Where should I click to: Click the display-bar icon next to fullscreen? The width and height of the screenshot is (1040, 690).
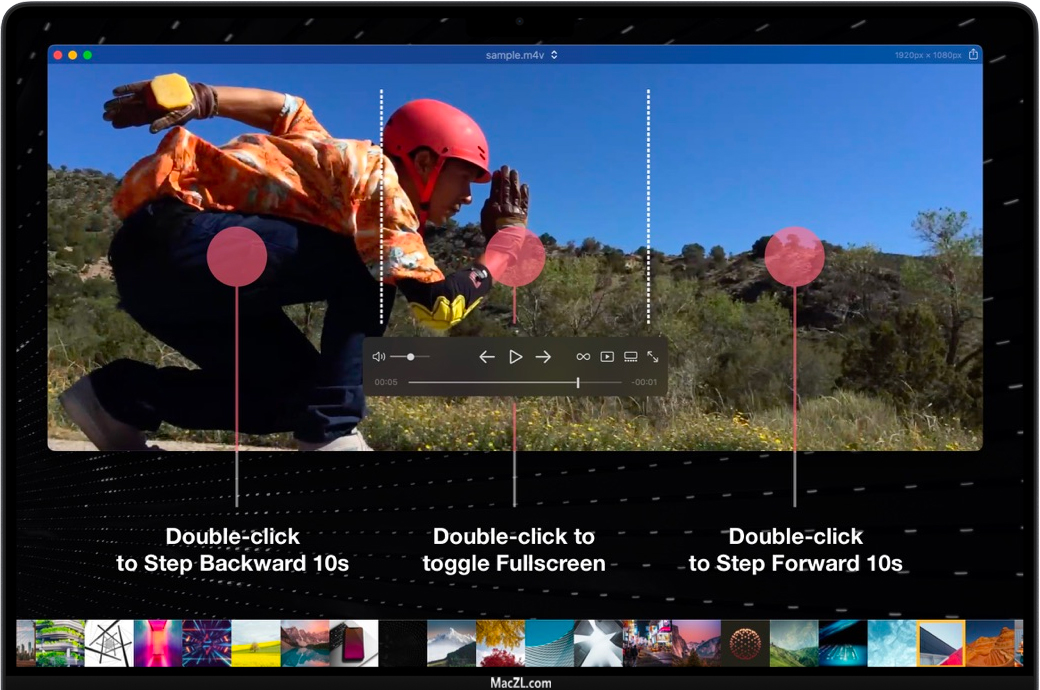[x=631, y=357]
